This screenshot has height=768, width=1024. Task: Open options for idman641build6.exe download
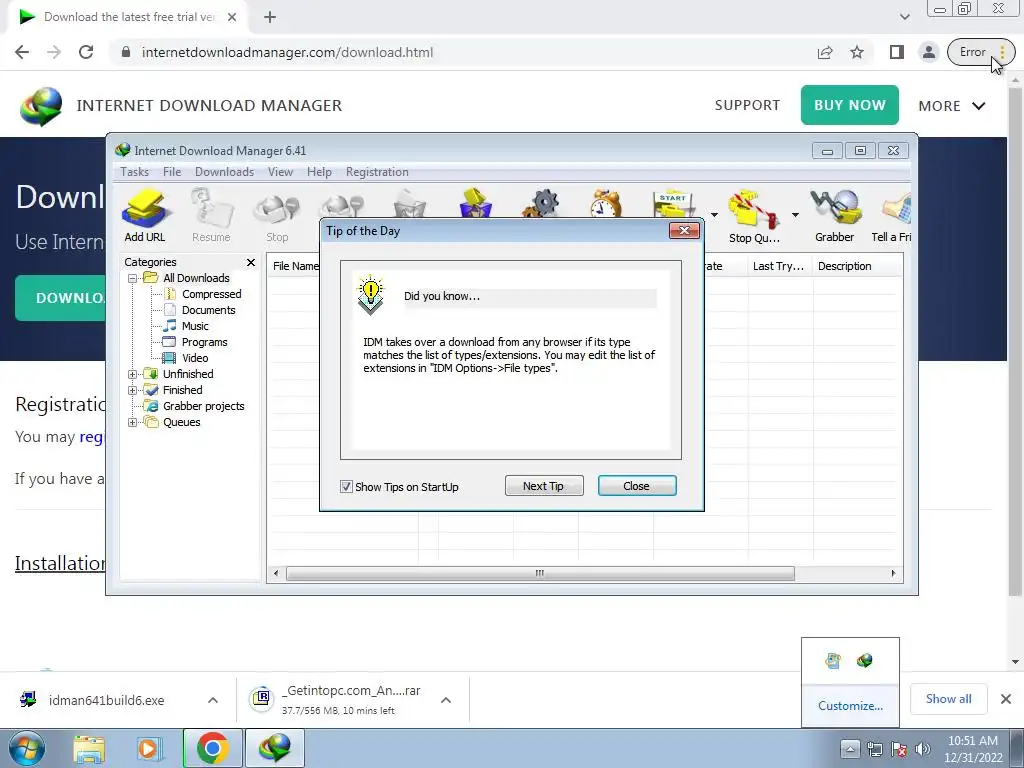click(x=213, y=700)
